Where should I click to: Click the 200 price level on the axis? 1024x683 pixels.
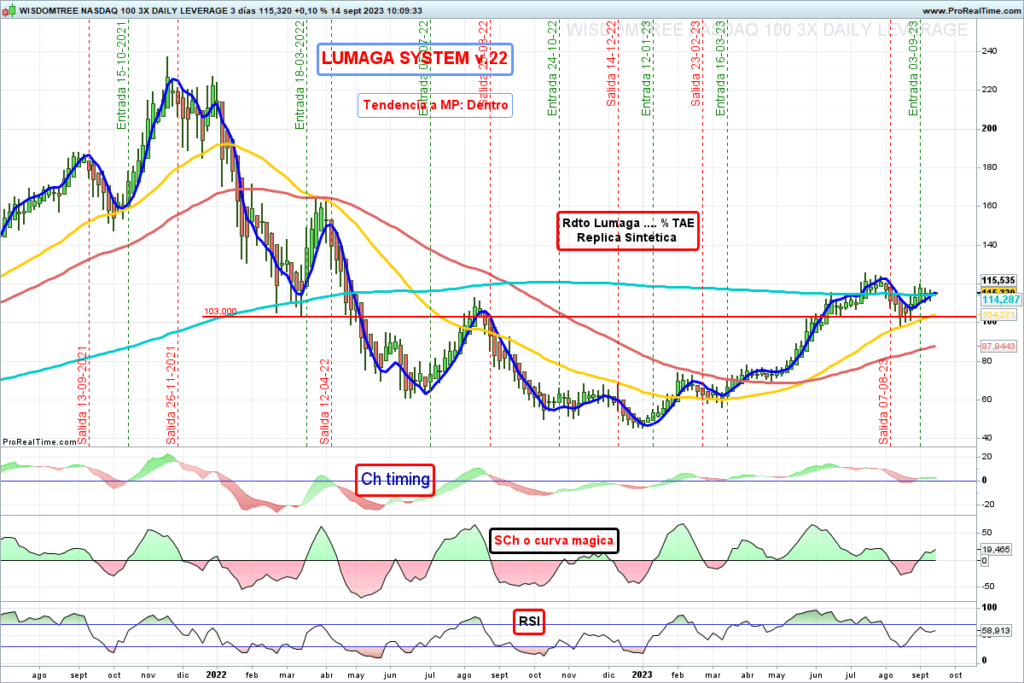coord(989,128)
